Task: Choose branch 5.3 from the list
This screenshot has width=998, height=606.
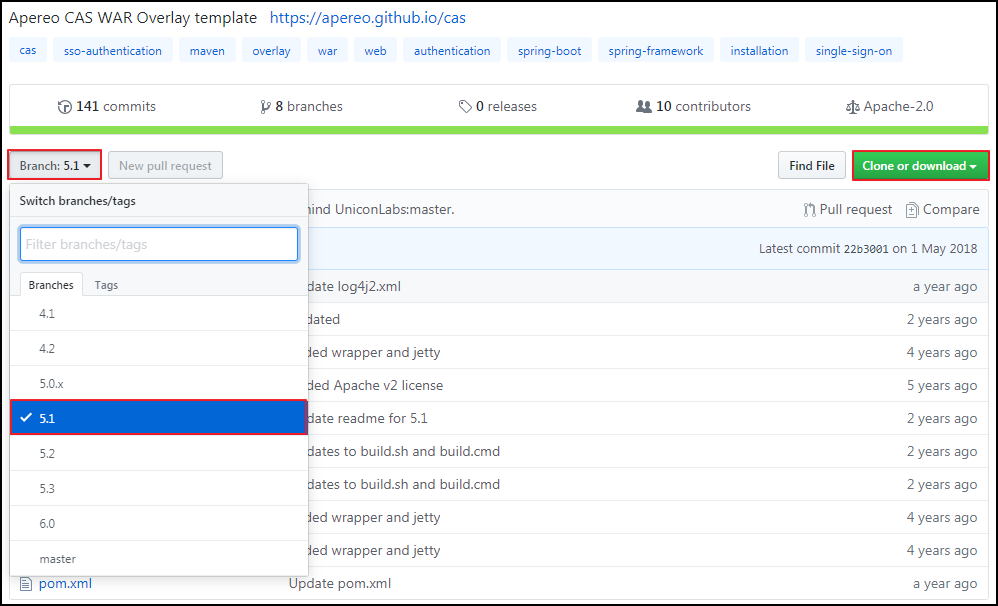Action: 159,488
